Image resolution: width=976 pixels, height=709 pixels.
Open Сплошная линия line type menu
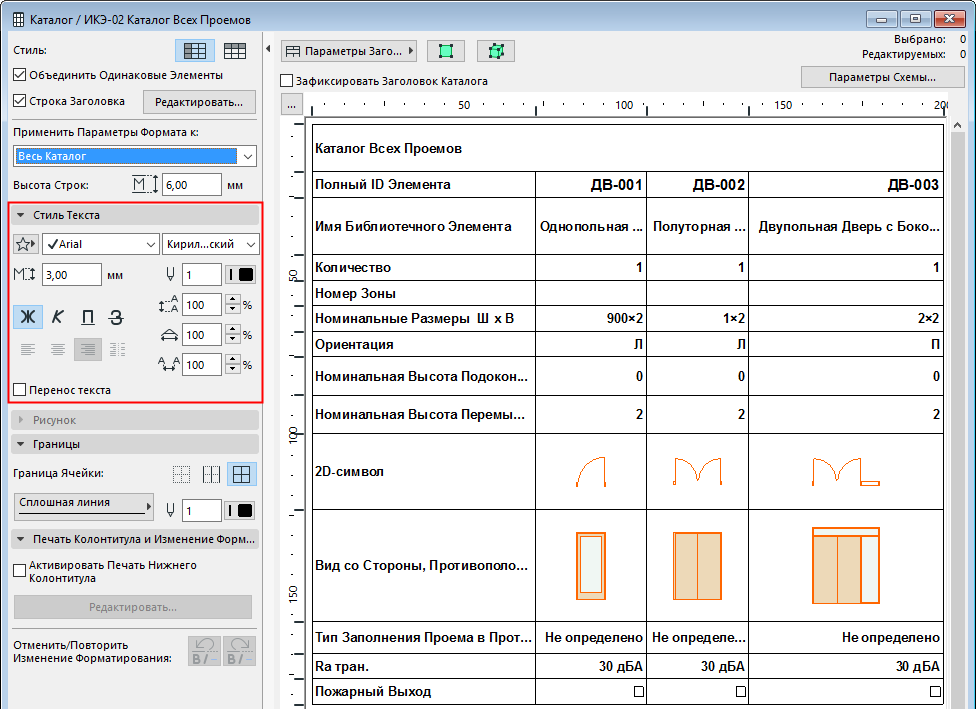coord(84,505)
